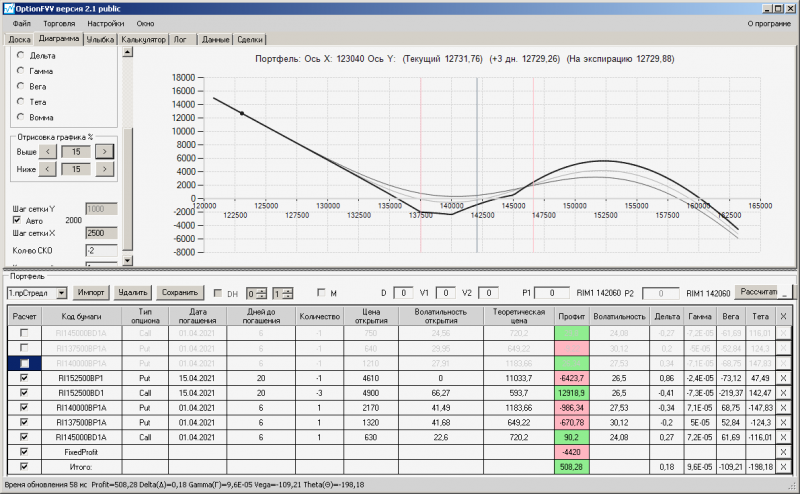800x494 pixels.
Task: Click the V2 value input field
Action: [488, 293]
